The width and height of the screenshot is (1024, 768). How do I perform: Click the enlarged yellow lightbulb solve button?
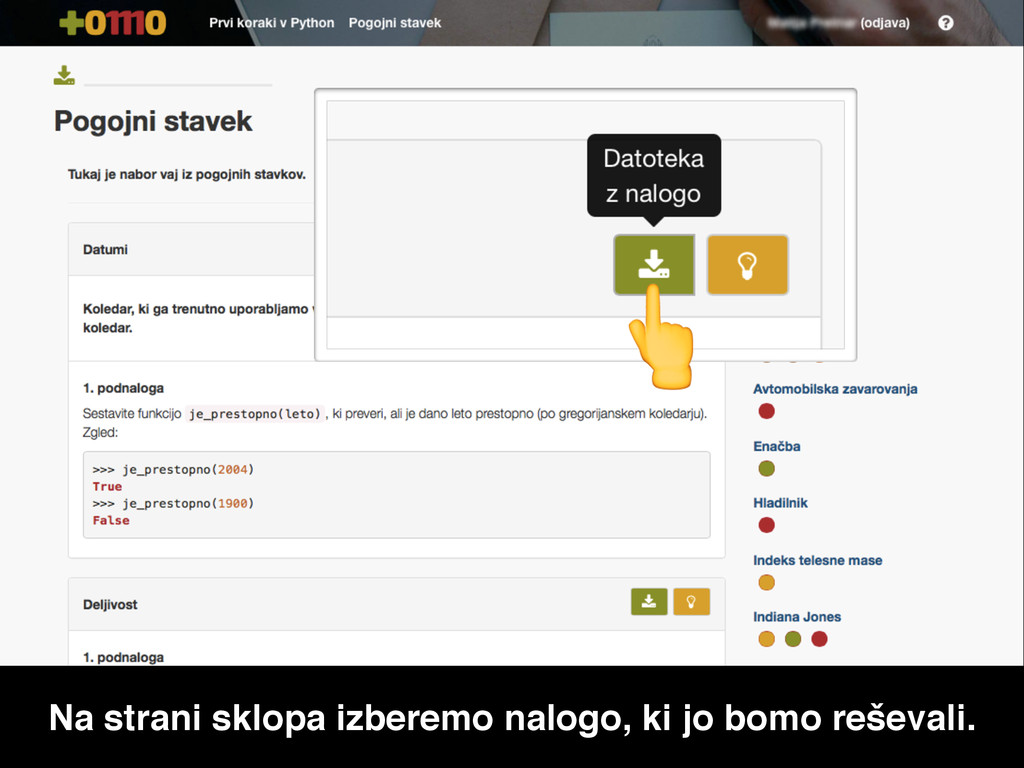pos(747,264)
